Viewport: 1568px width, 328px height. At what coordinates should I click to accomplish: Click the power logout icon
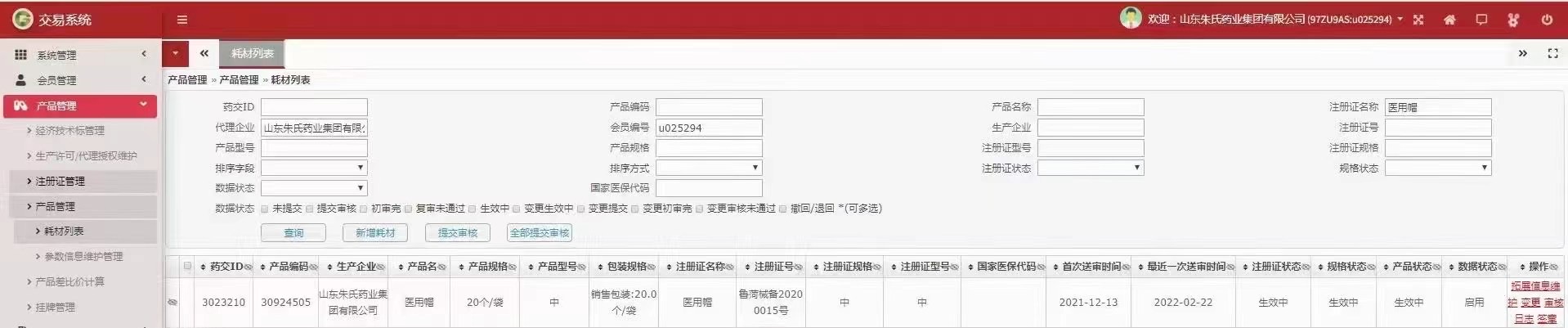[x=1547, y=20]
